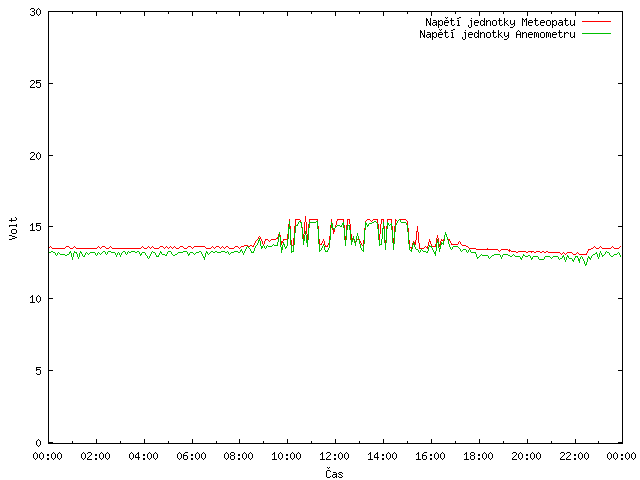Click the 'Čas' x-axis title
The width and height of the screenshot is (640, 480).
(x=334, y=473)
